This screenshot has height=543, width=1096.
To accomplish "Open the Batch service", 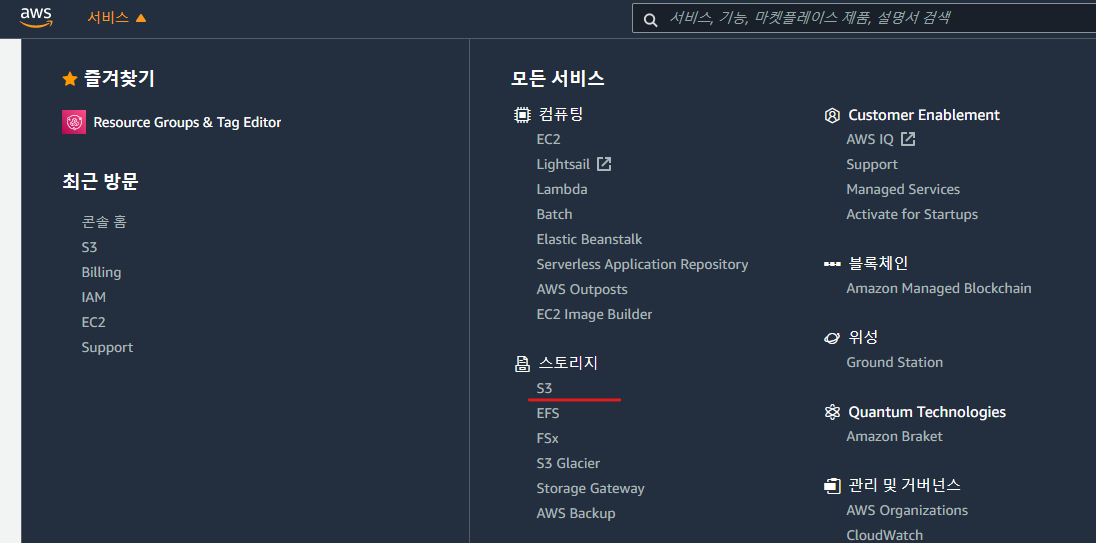I will click(554, 215).
